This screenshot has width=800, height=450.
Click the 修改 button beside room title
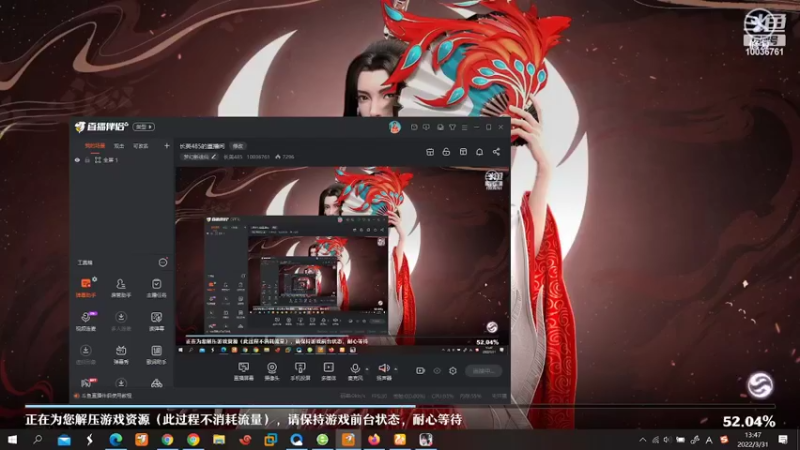[238, 146]
